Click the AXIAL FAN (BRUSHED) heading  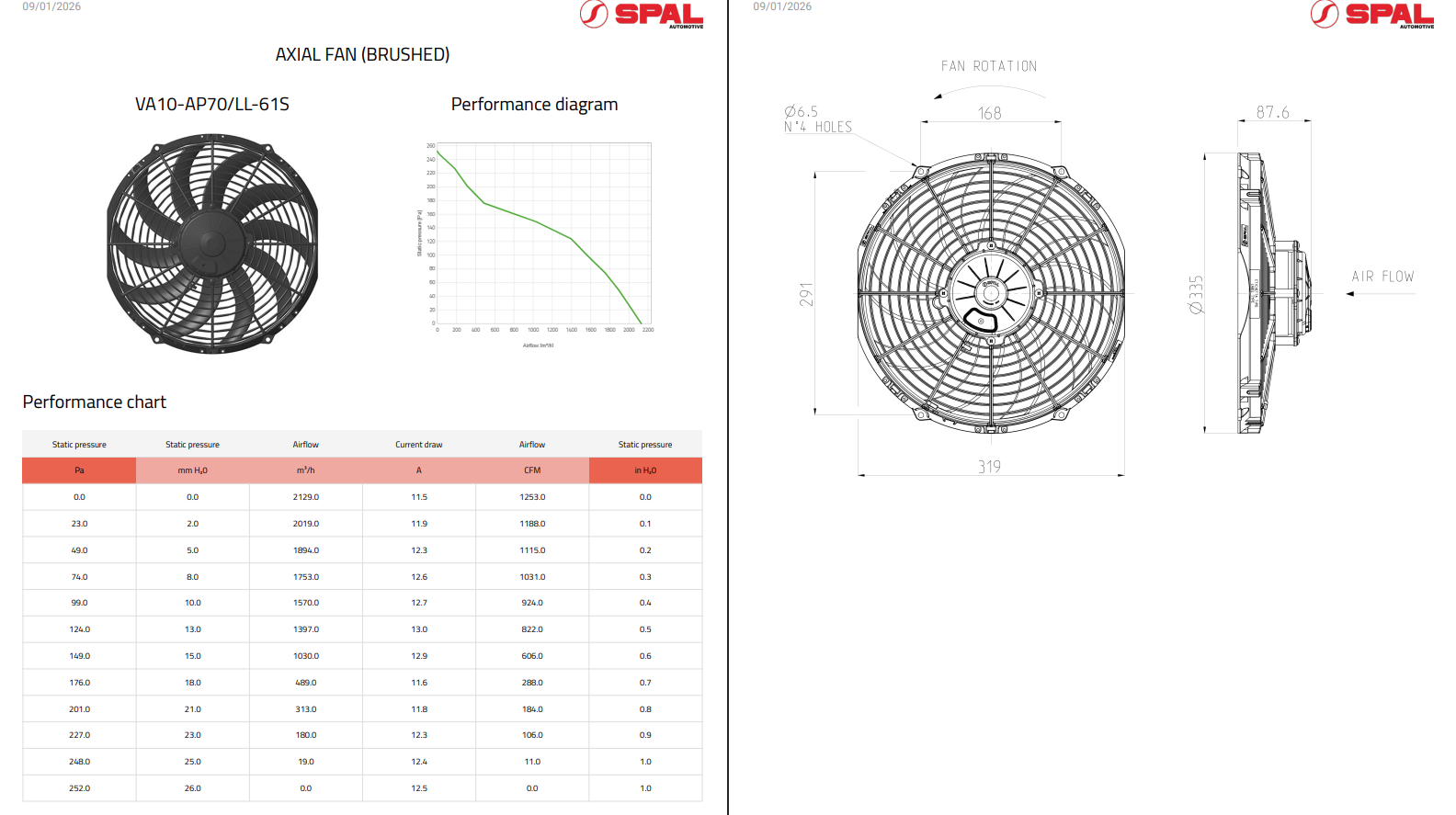tap(362, 55)
